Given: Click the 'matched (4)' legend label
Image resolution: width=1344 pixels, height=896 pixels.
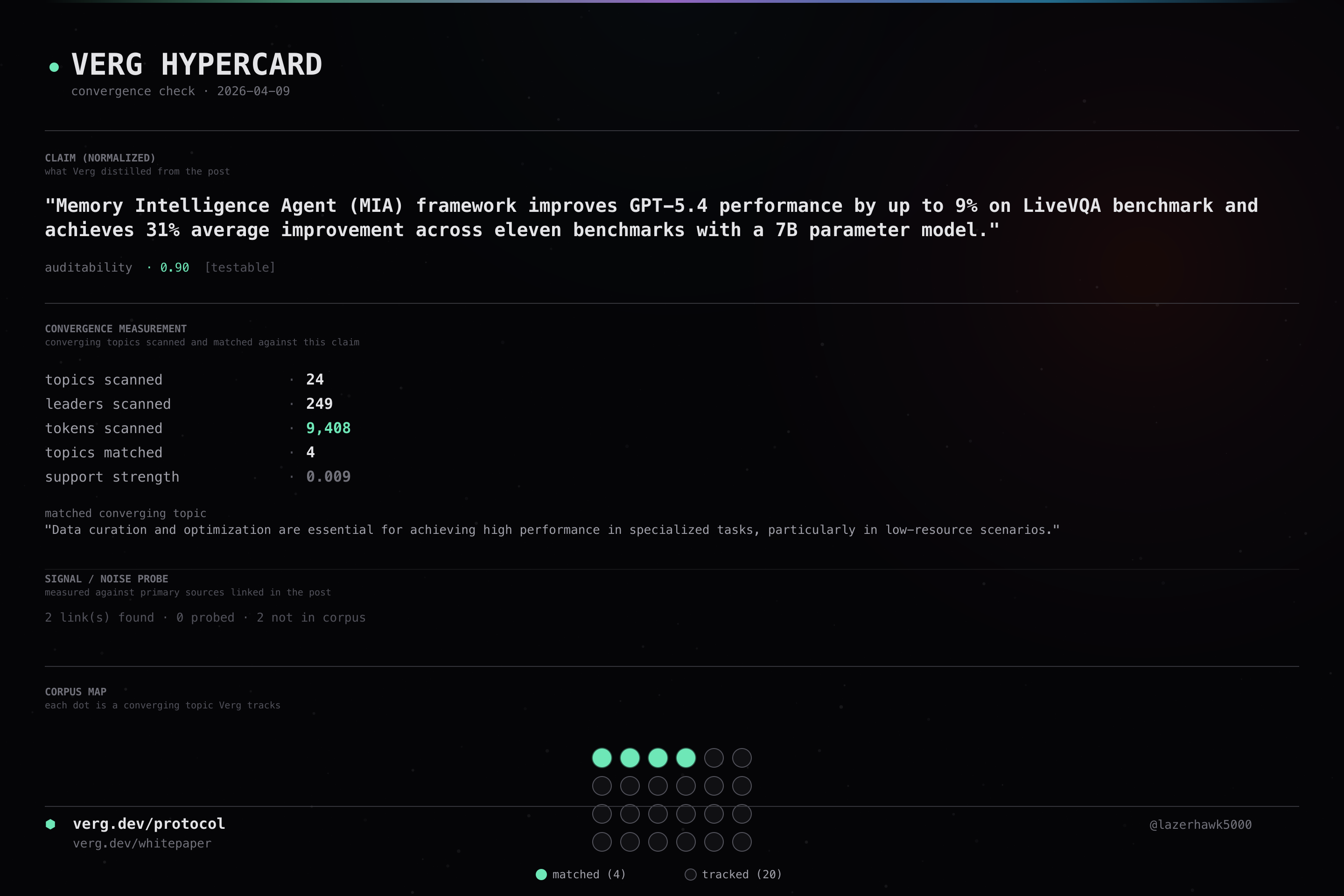Looking at the screenshot, I should (x=589, y=874).
